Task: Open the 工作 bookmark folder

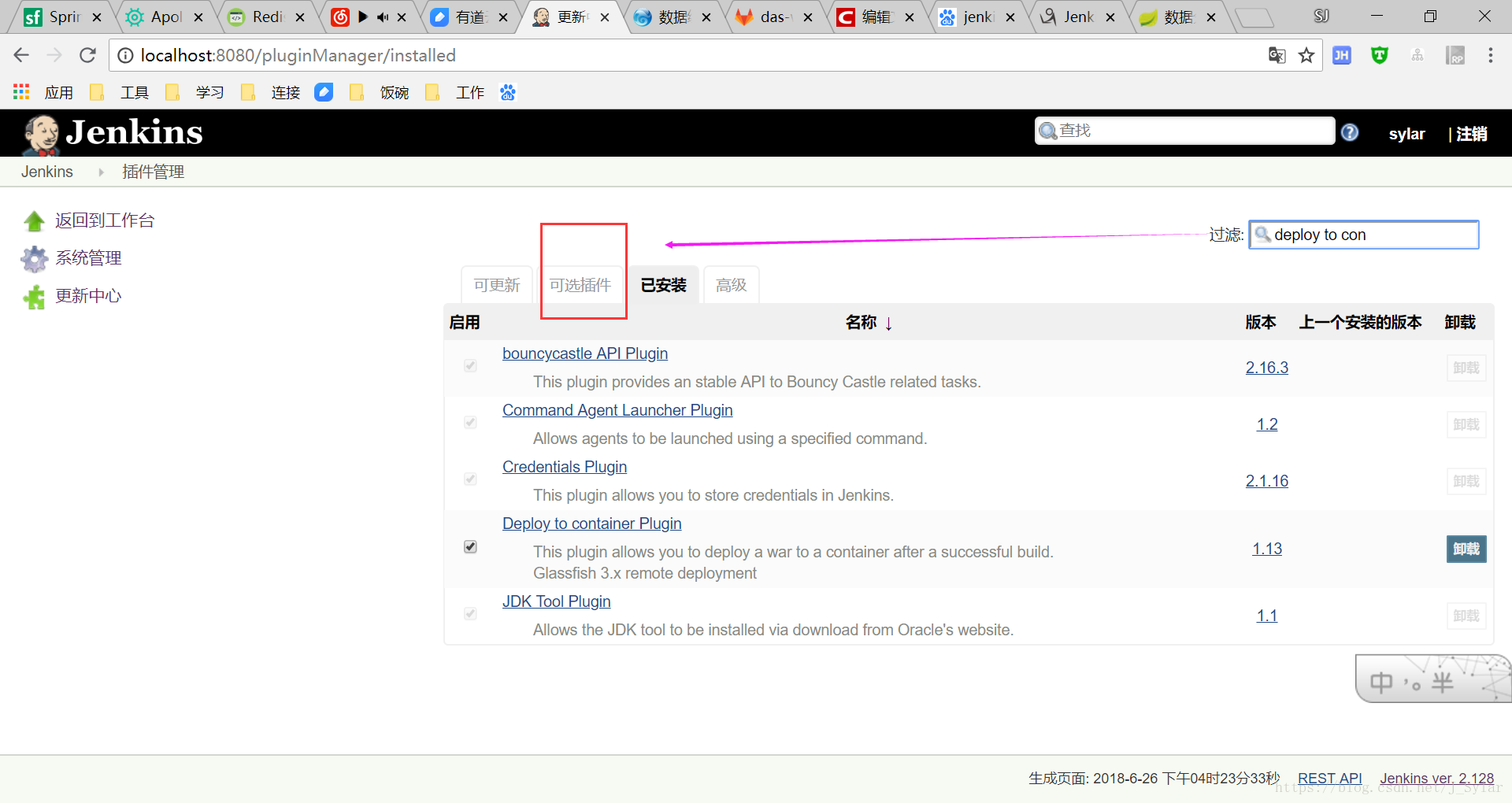Action: 455,93
